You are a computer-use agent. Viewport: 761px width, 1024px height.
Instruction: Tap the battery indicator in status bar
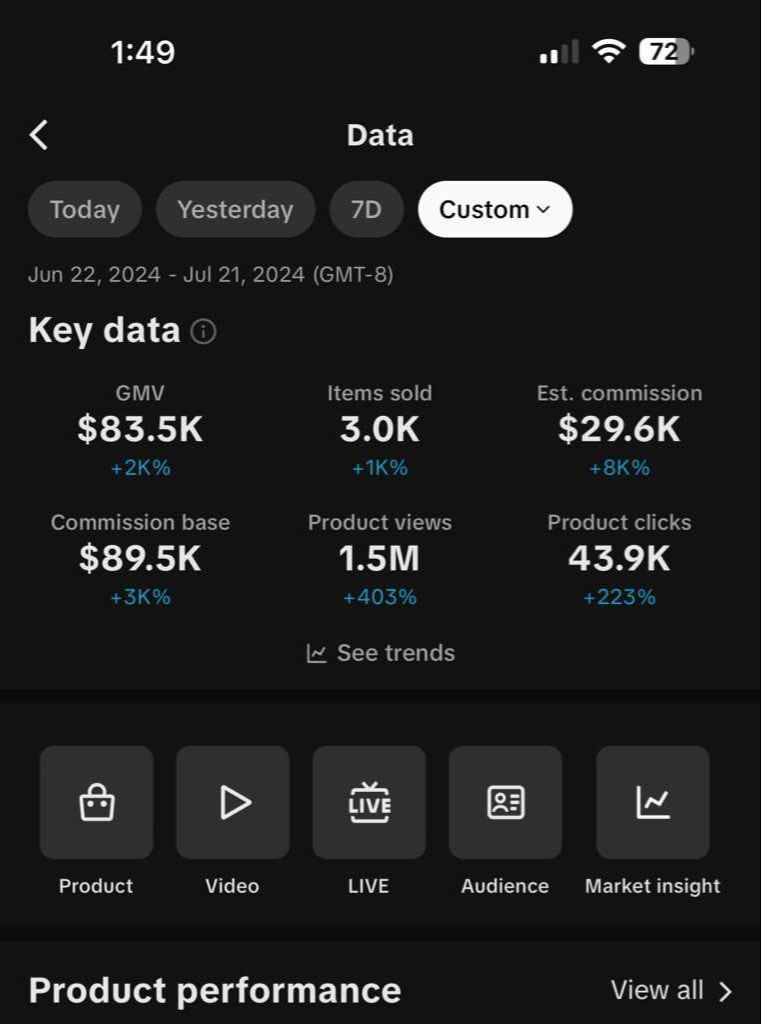pos(667,52)
